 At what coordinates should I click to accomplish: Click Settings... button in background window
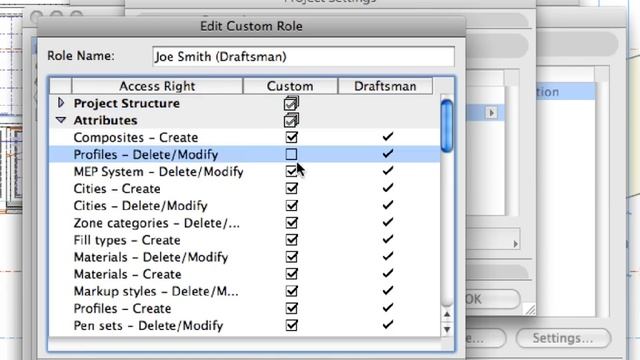(563, 338)
